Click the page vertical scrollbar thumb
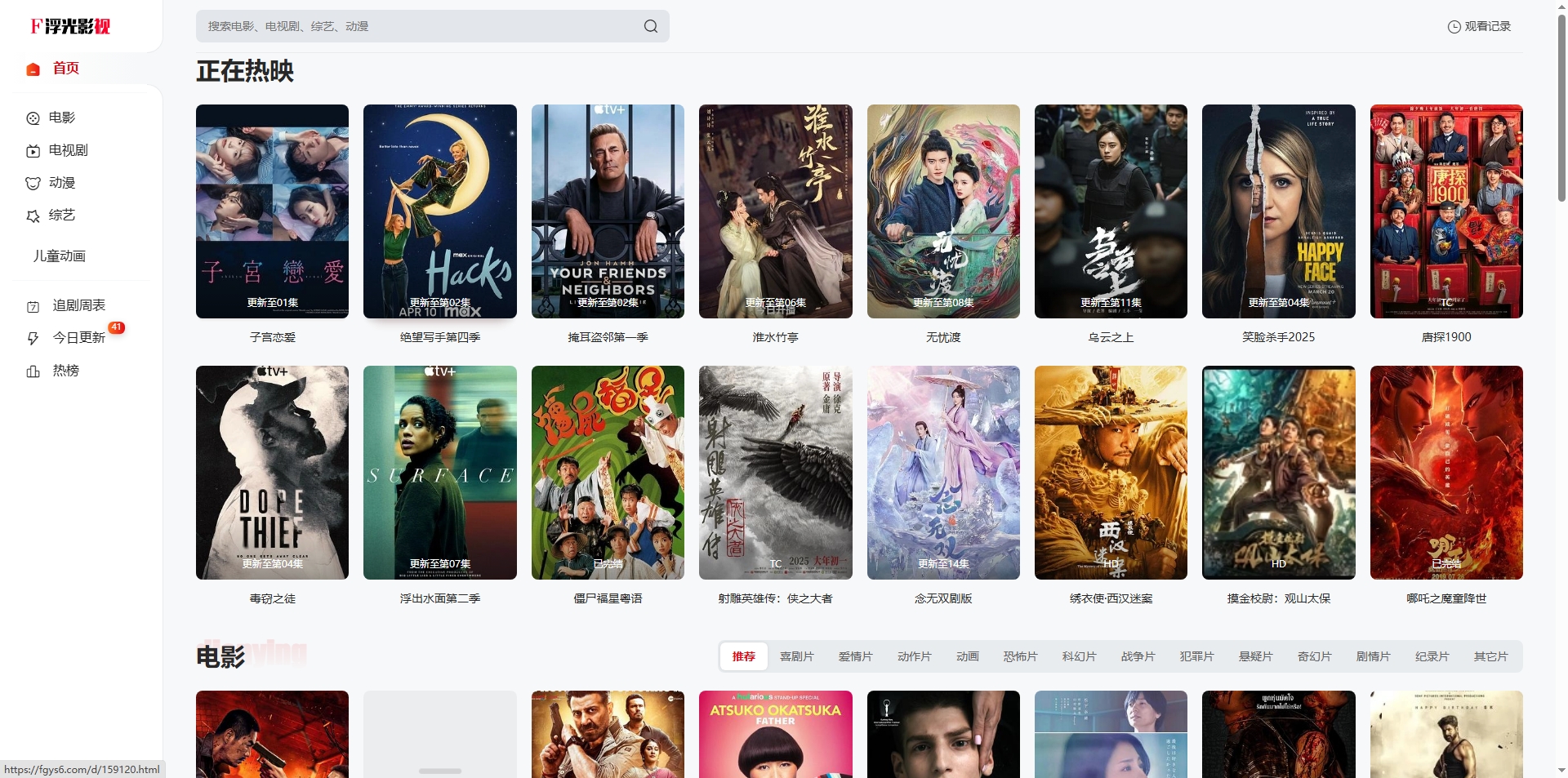Screen dimensions: 1568x778 [x=1561, y=106]
